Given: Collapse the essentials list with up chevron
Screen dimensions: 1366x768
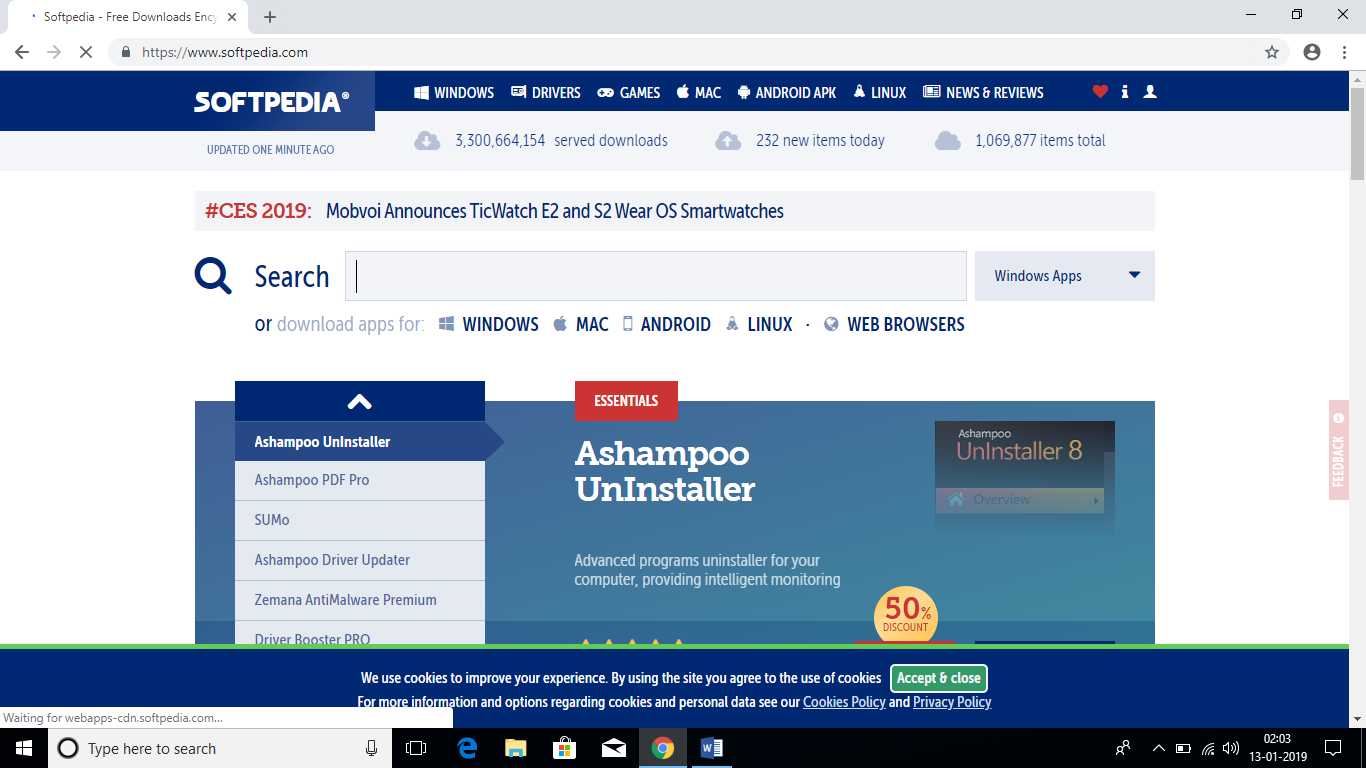Looking at the screenshot, I should pyautogui.click(x=359, y=402).
